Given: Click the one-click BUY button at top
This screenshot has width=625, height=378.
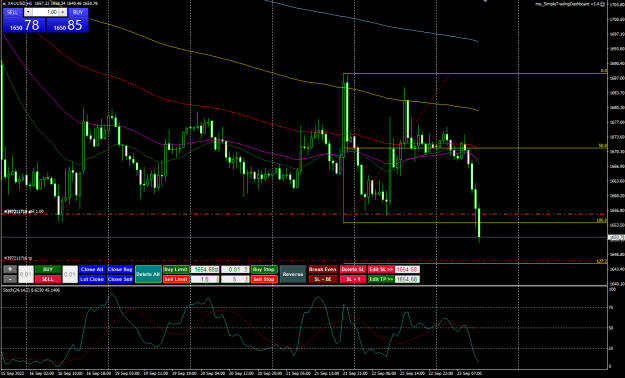Looking at the screenshot, I should click(x=78, y=12).
